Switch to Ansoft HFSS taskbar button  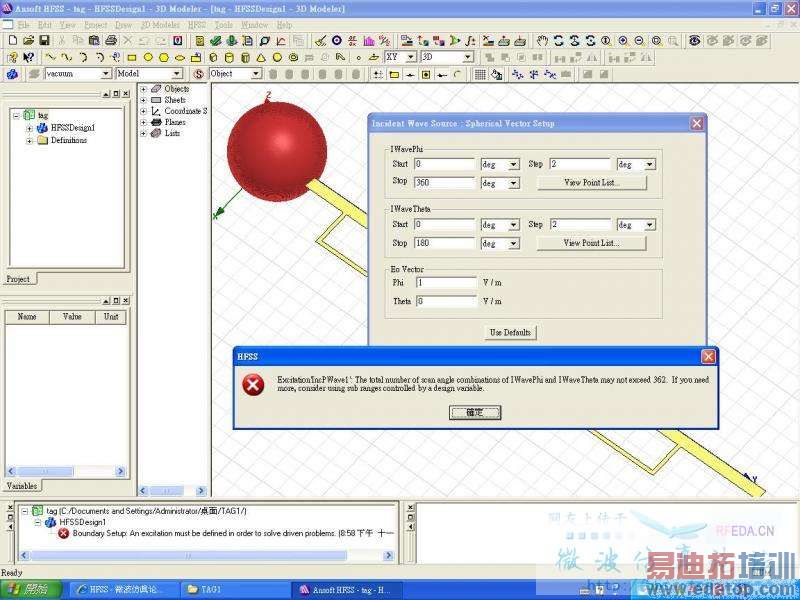347,590
